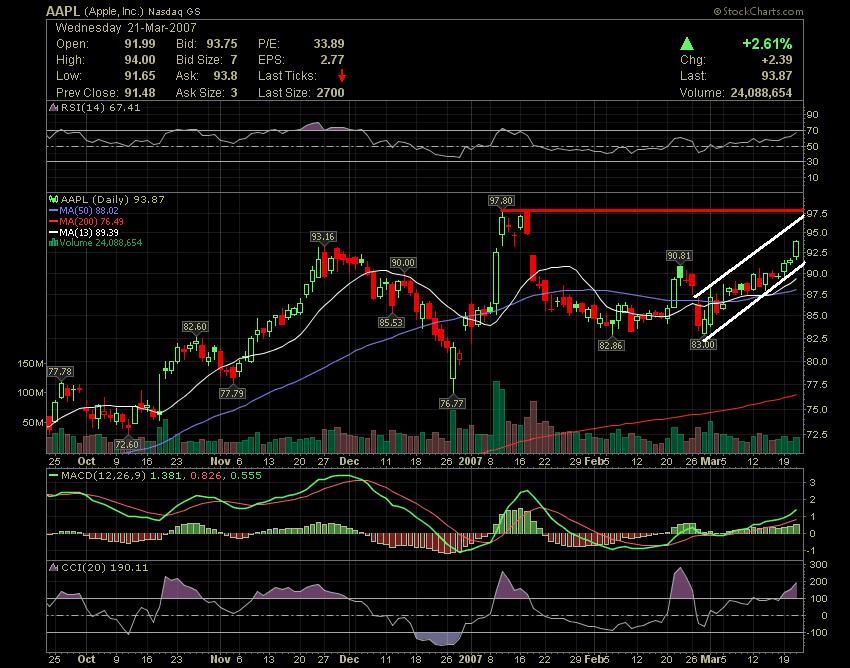Click the 90.00 price label

(403, 263)
